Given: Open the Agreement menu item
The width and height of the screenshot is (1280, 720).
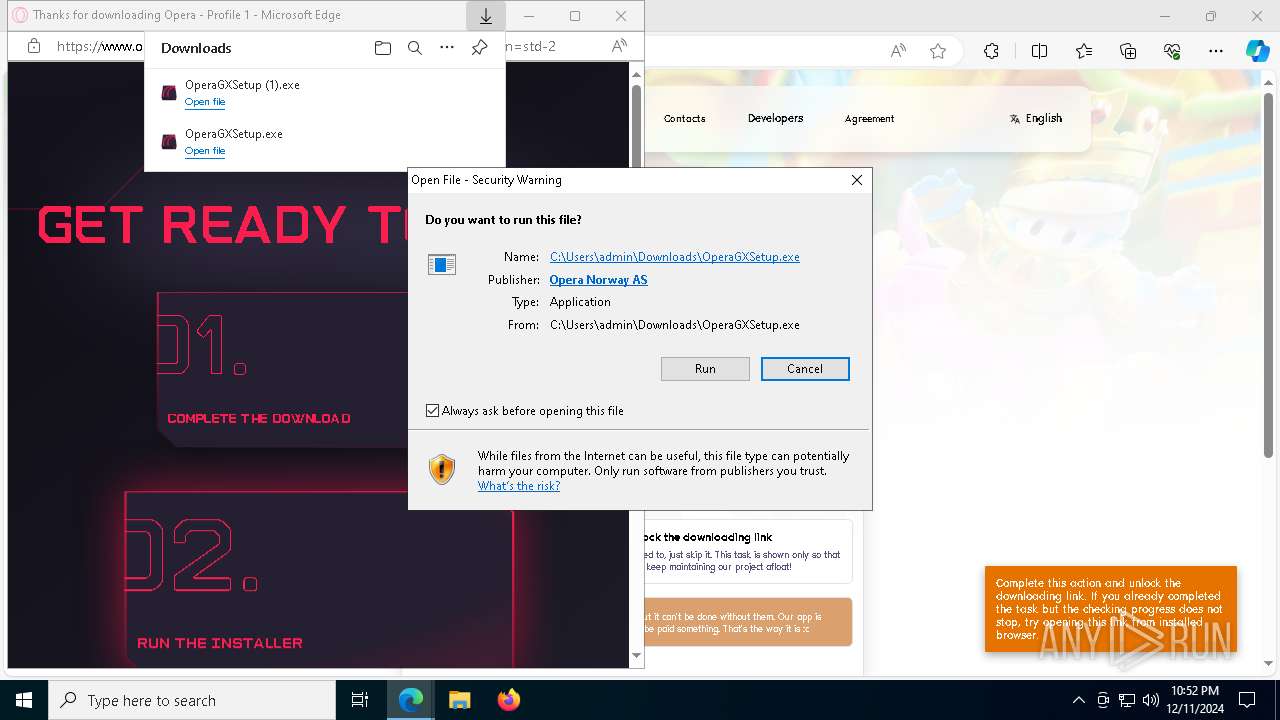Looking at the screenshot, I should pos(869,118).
